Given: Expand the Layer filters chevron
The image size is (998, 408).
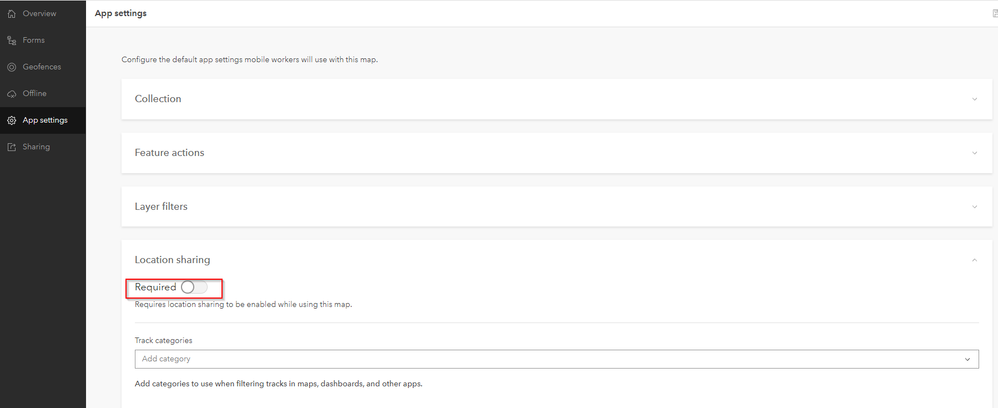Looking at the screenshot, I should click(975, 207).
